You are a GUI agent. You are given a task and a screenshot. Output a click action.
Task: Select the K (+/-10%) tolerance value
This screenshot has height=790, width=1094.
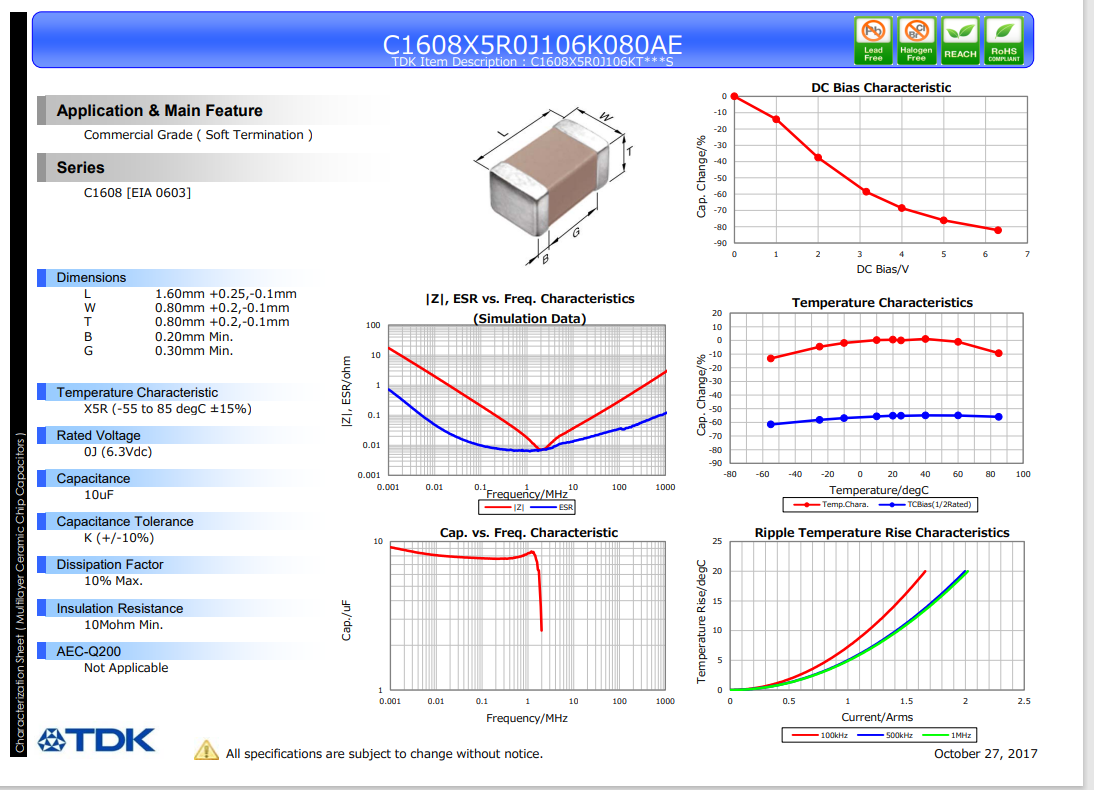point(119,538)
